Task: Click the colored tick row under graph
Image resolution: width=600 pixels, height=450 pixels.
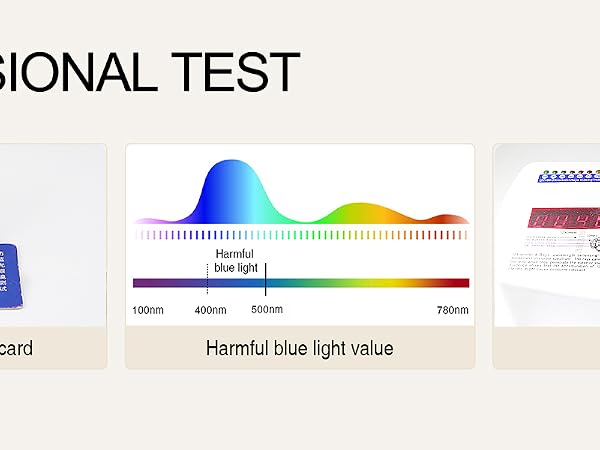Action: (x=301, y=235)
